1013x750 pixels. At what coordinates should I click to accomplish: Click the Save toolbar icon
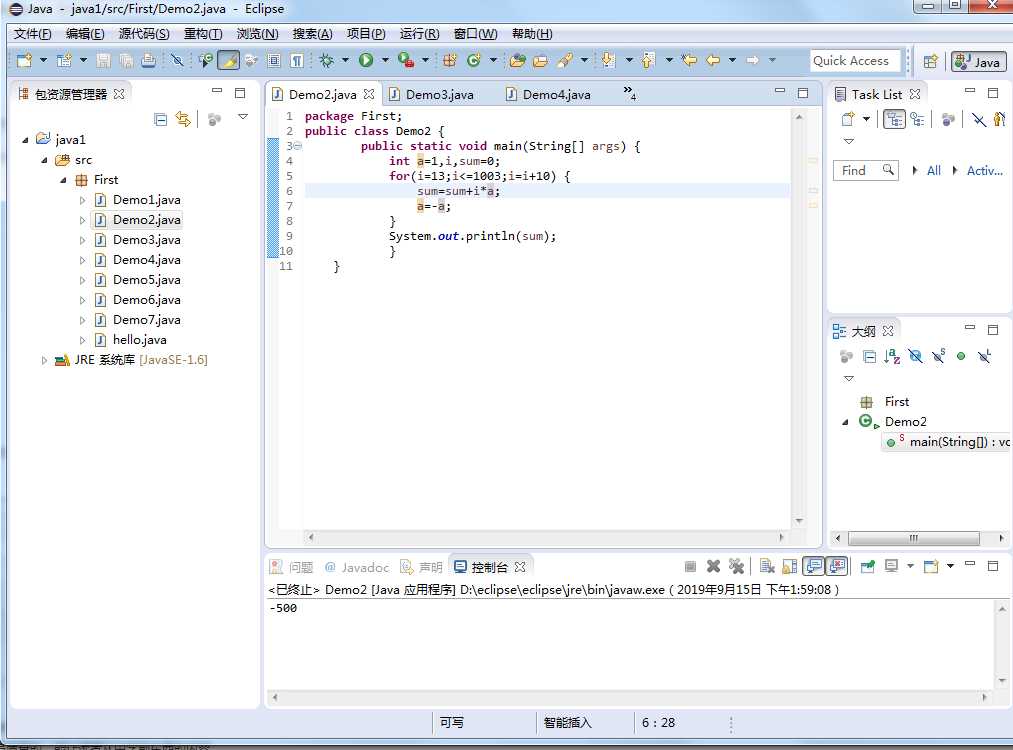tap(103, 60)
